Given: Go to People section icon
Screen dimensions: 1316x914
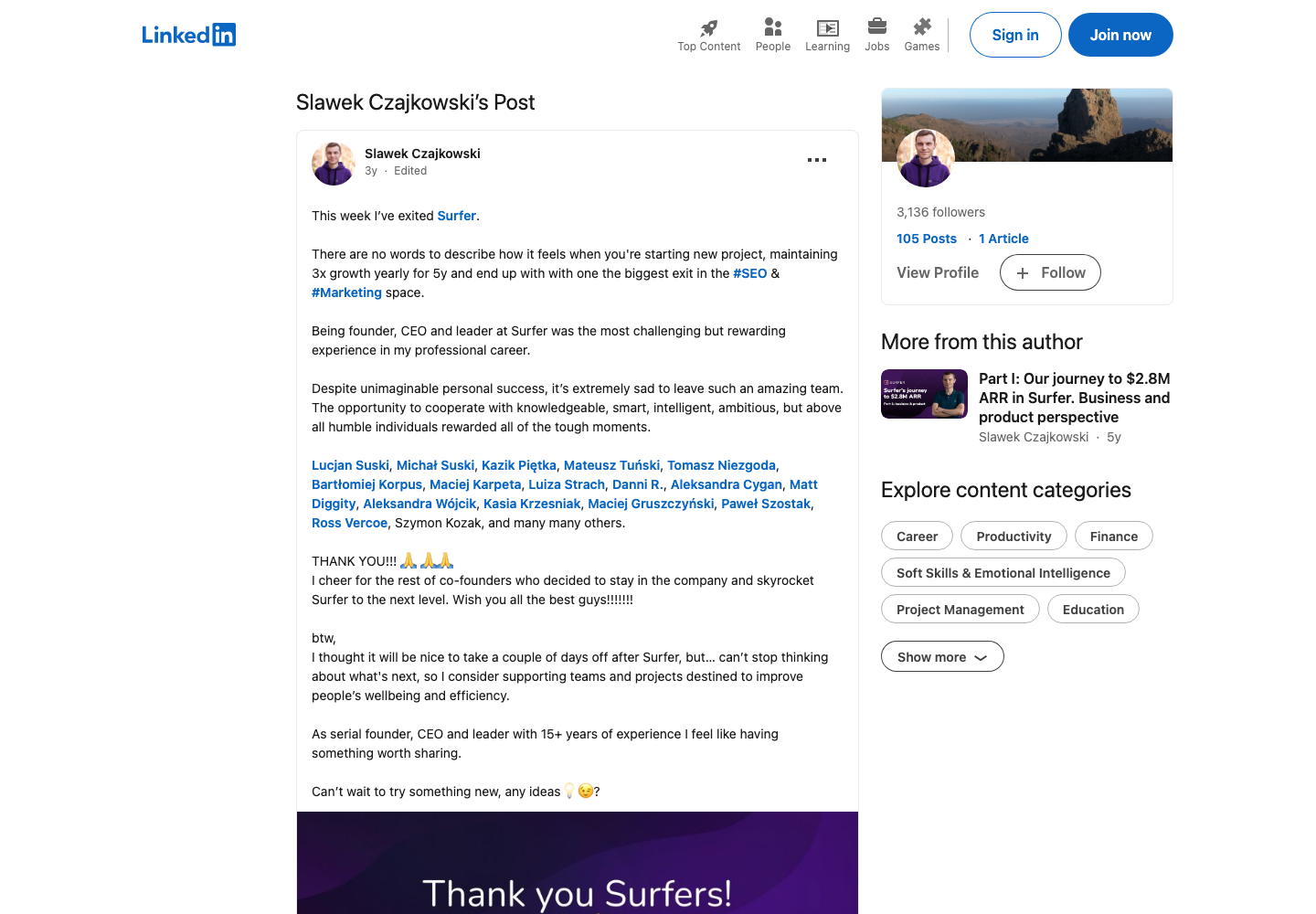Looking at the screenshot, I should pyautogui.click(x=773, y=27).
